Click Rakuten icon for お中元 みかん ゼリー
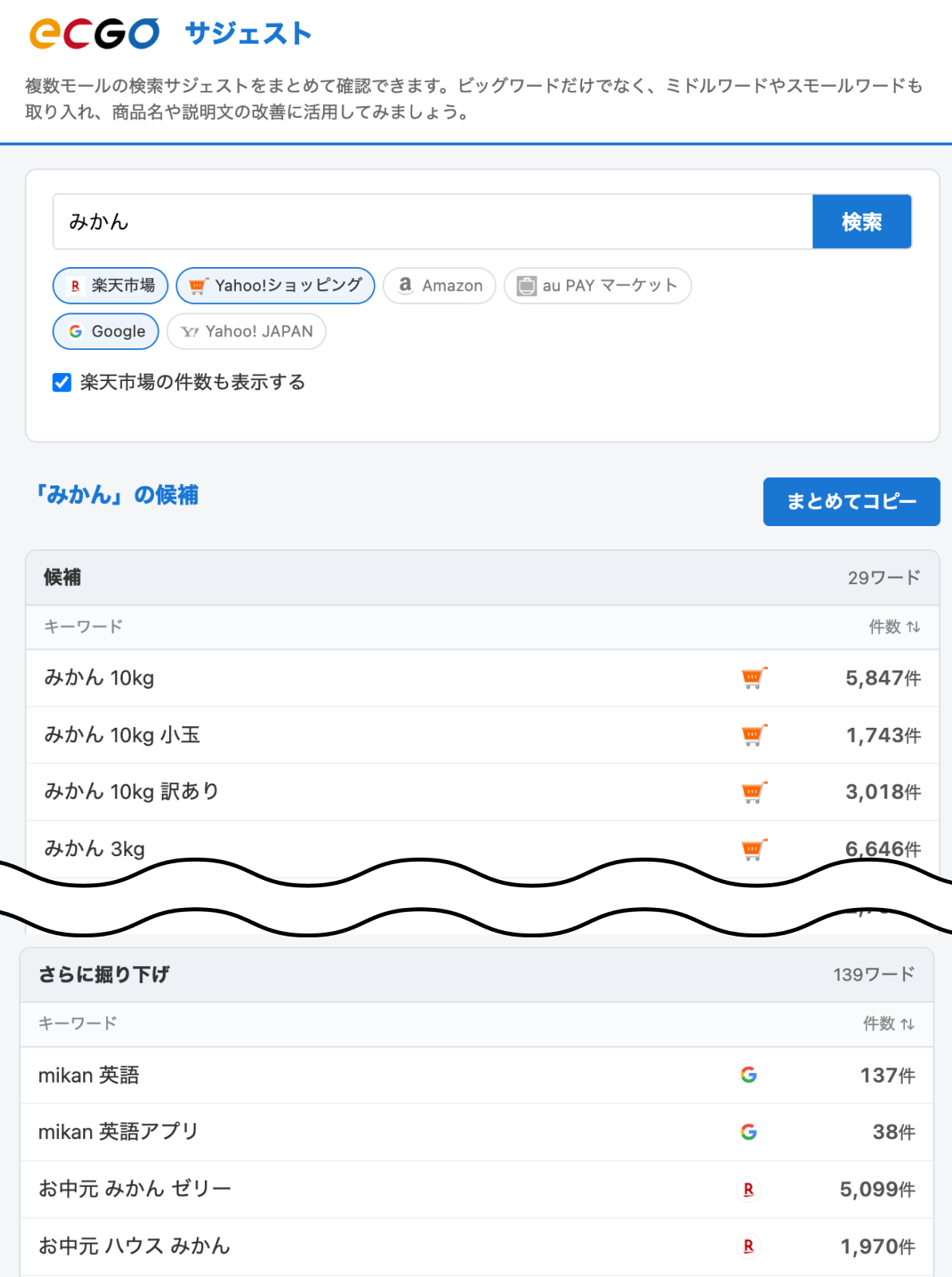 (x=749, y=1189)
